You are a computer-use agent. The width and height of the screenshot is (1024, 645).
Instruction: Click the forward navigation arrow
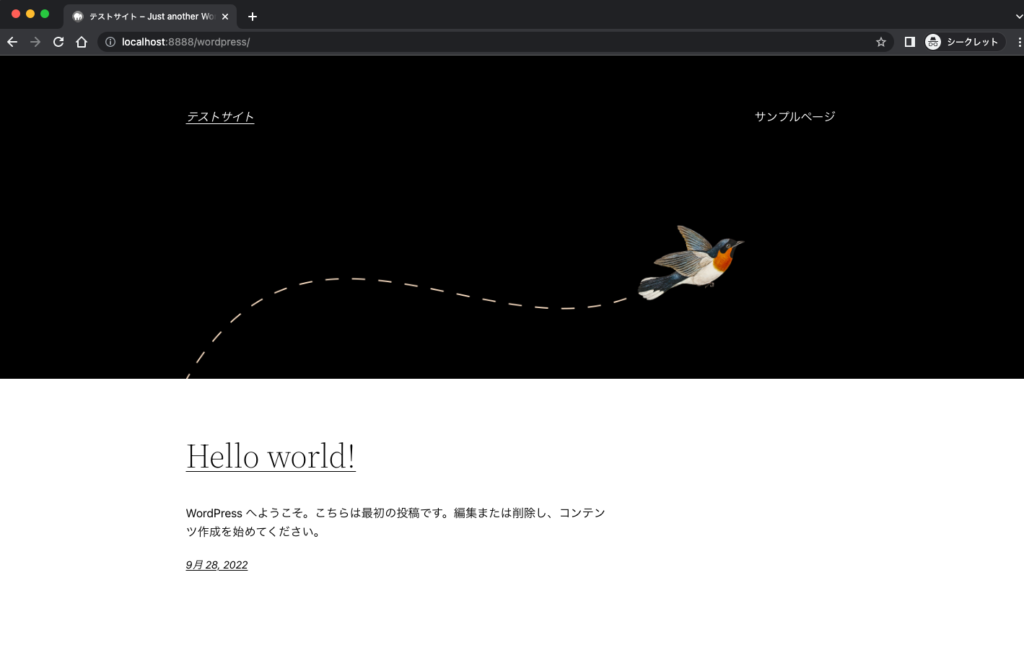pos(35,42)
